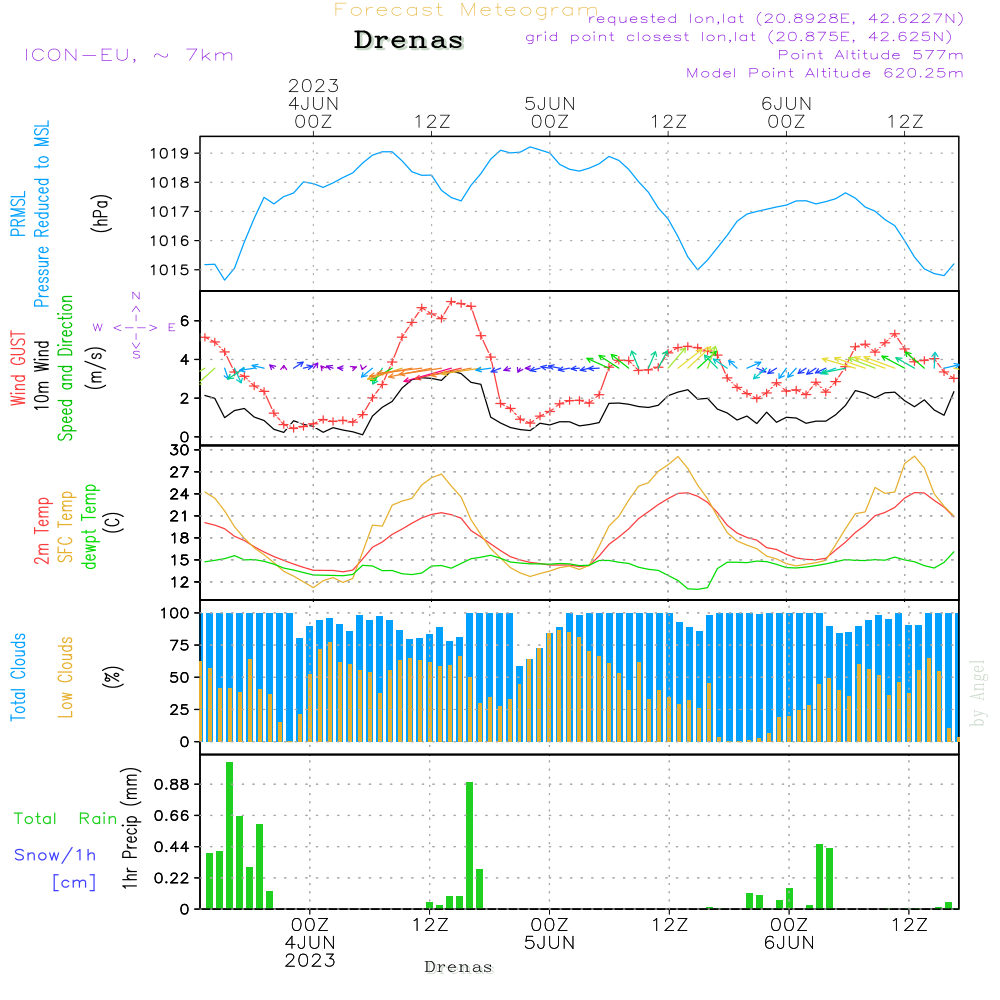Click the Drenas title at the top

(x=409, y=41)
